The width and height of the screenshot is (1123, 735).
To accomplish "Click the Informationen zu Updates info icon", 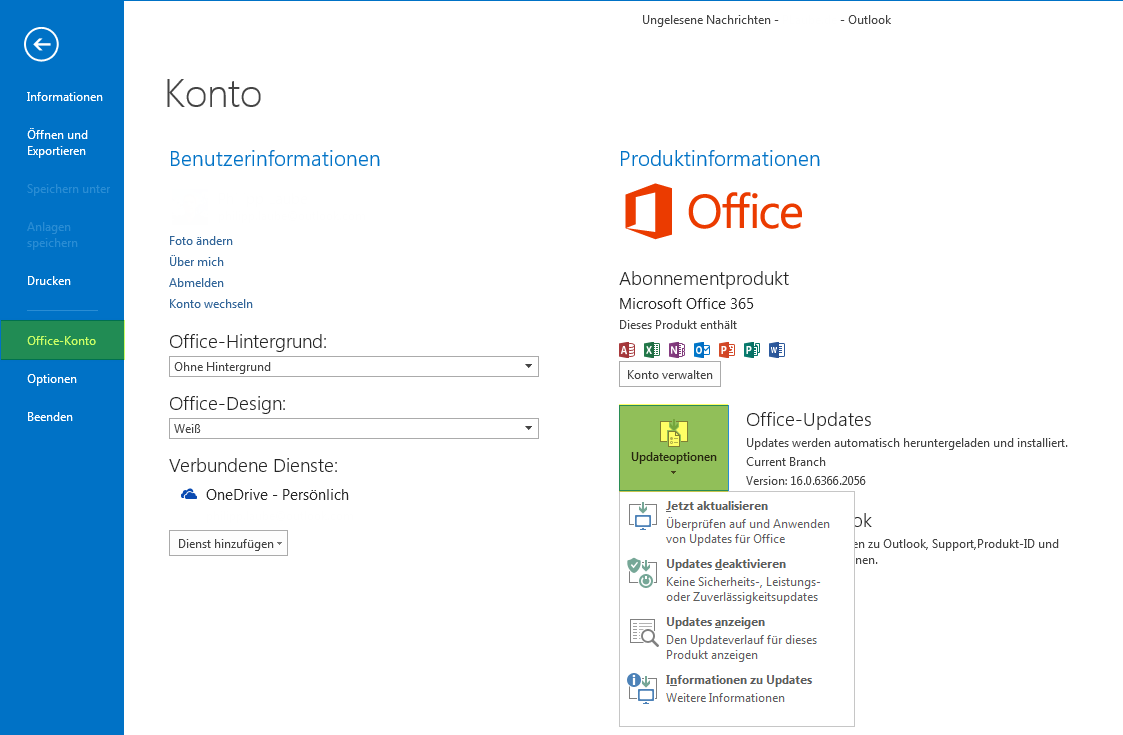I will coord(642,689).
